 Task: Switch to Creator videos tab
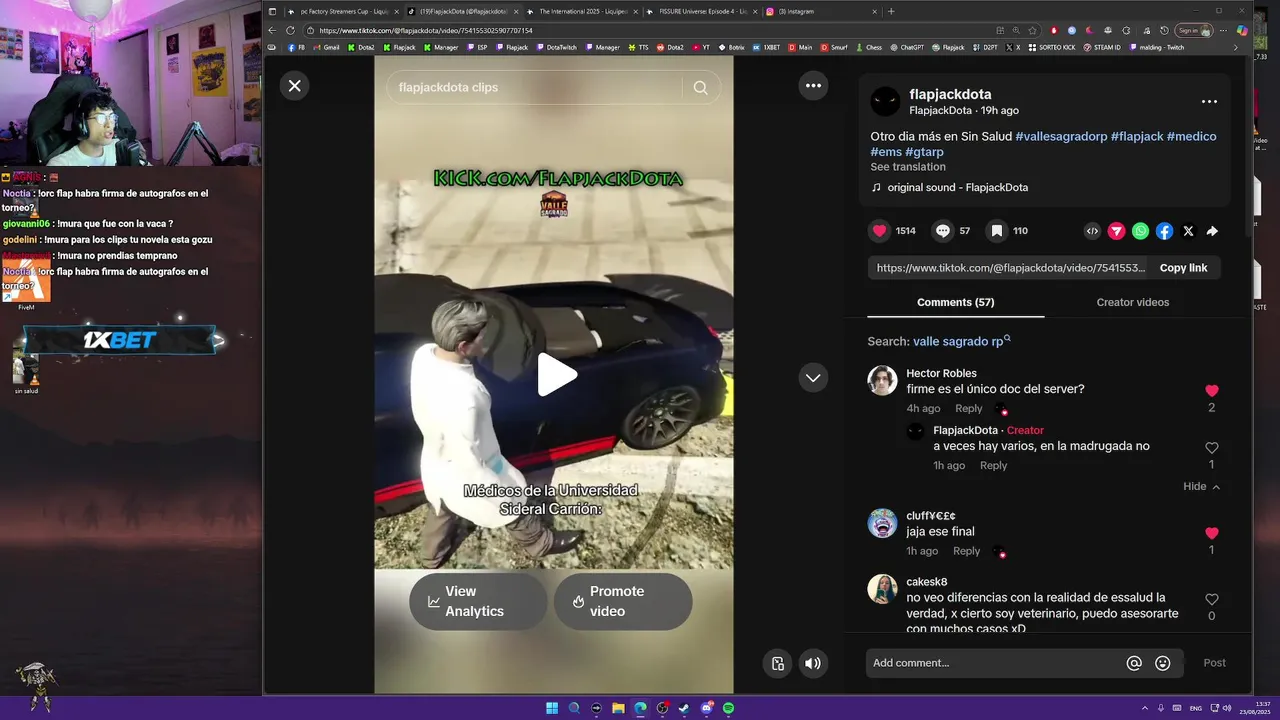[x=1132, y=302]
